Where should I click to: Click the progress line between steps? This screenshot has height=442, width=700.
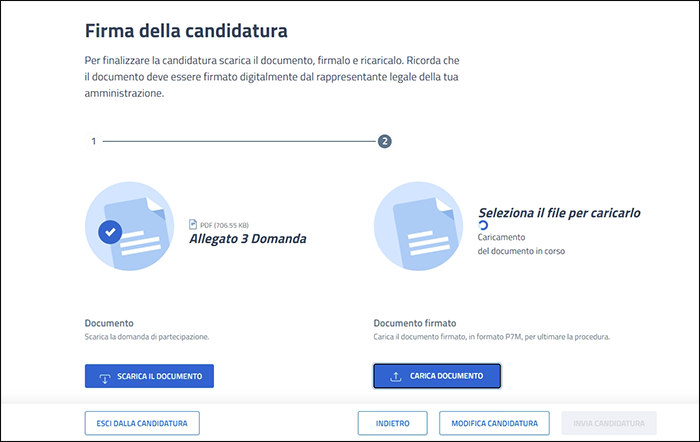point(238,141)
